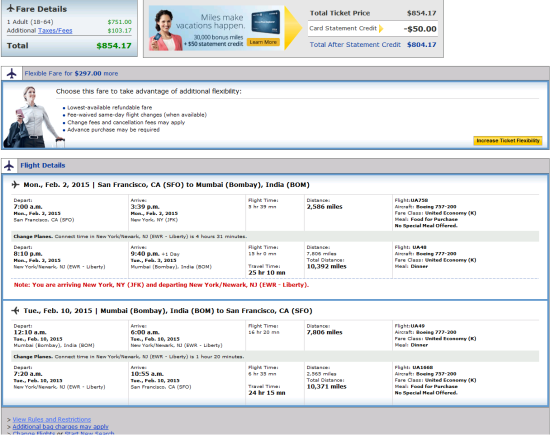Open the Taxes/Fees link
The height and width of the screenshot is (435, 550).
(x=55, y=31)
